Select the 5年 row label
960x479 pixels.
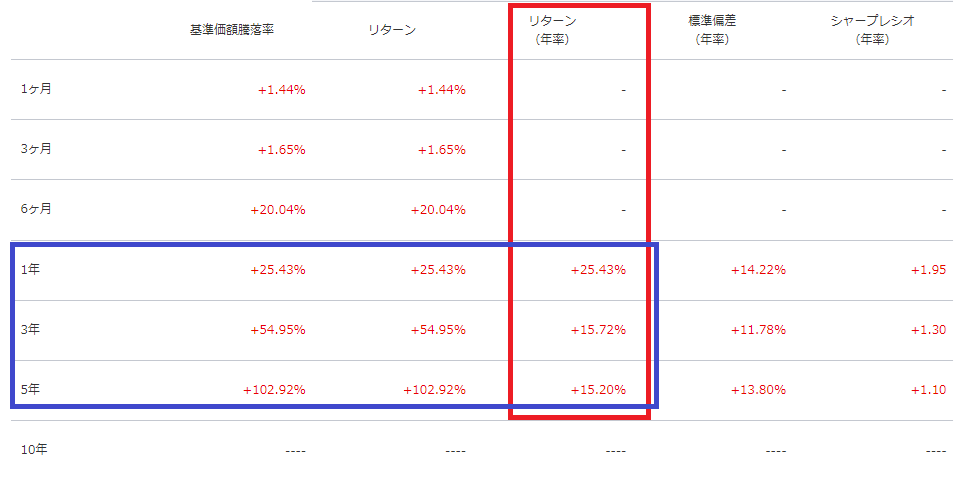tap(30, 389)
